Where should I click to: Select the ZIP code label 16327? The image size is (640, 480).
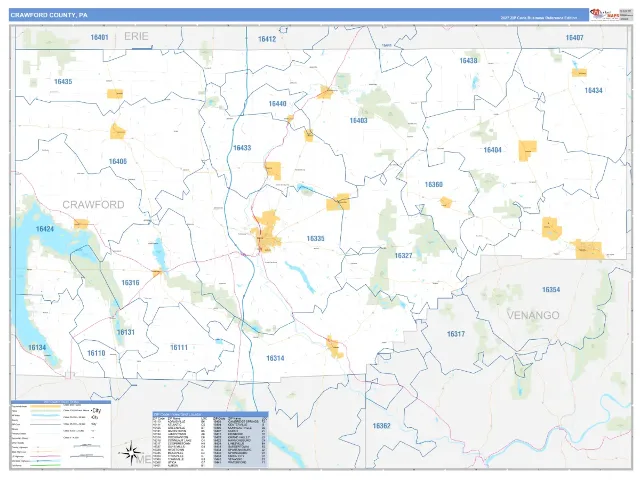403,256
